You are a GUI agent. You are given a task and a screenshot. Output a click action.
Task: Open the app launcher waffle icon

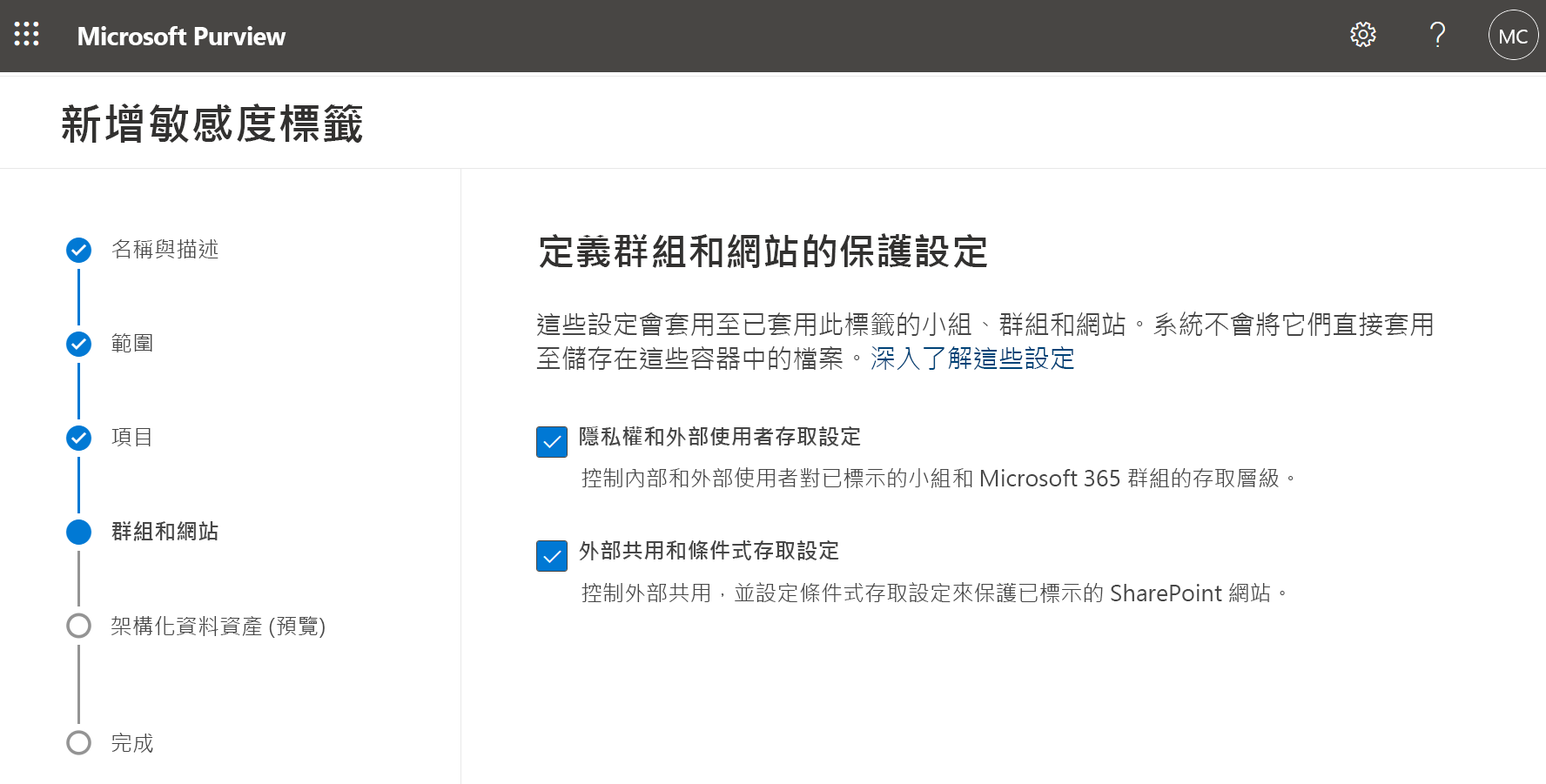click(x=27, y=35)
